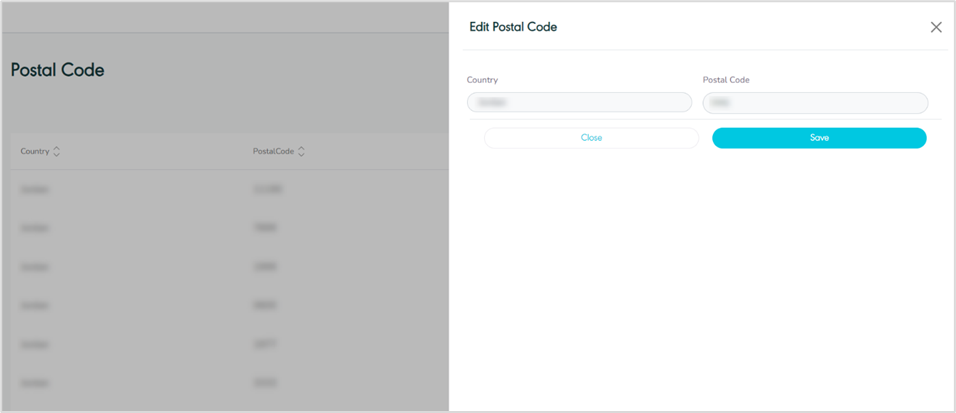Select the sixth row's postal code value
This screenshot has width=956, height=413.
(x=265, y=382)
